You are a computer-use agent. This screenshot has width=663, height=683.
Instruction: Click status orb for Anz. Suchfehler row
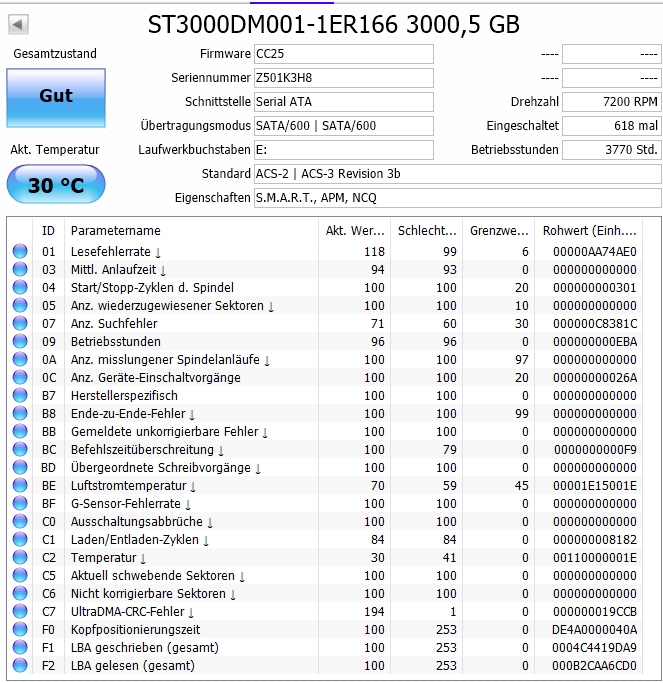[x=20, y=323]
